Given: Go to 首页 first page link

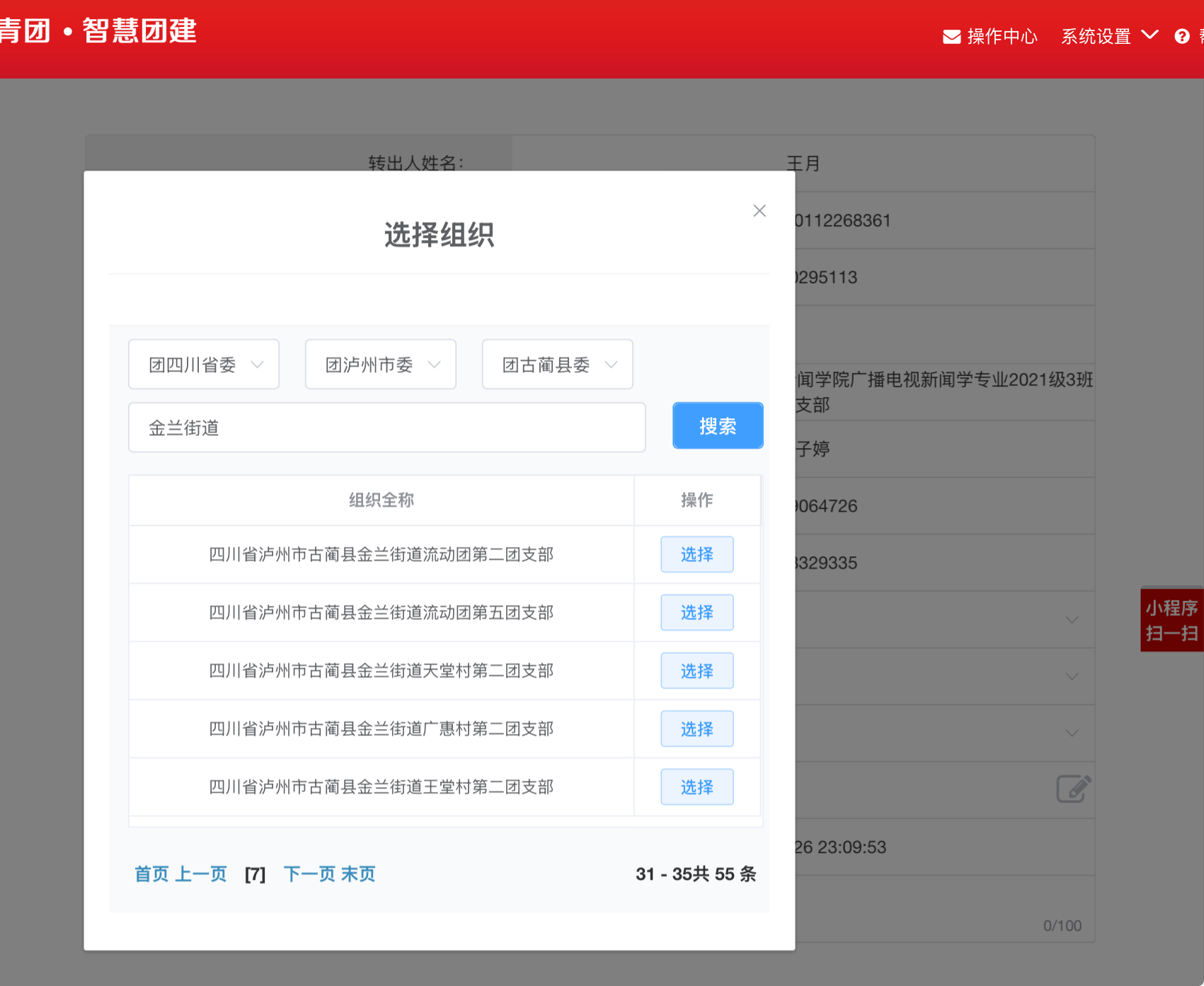Looking at the screenshot, I should (151, 874).
